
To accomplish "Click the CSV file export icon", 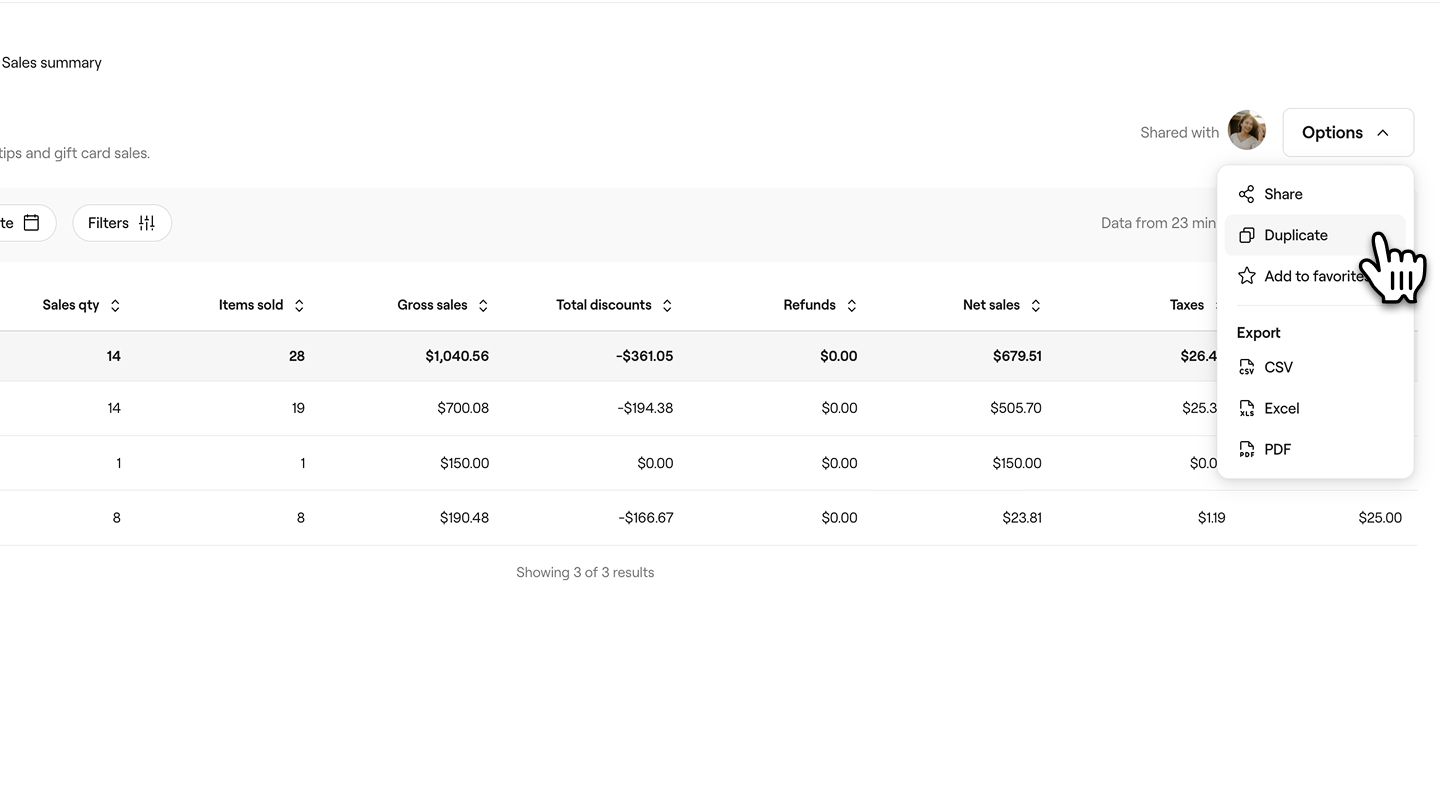I will 1246,367.
